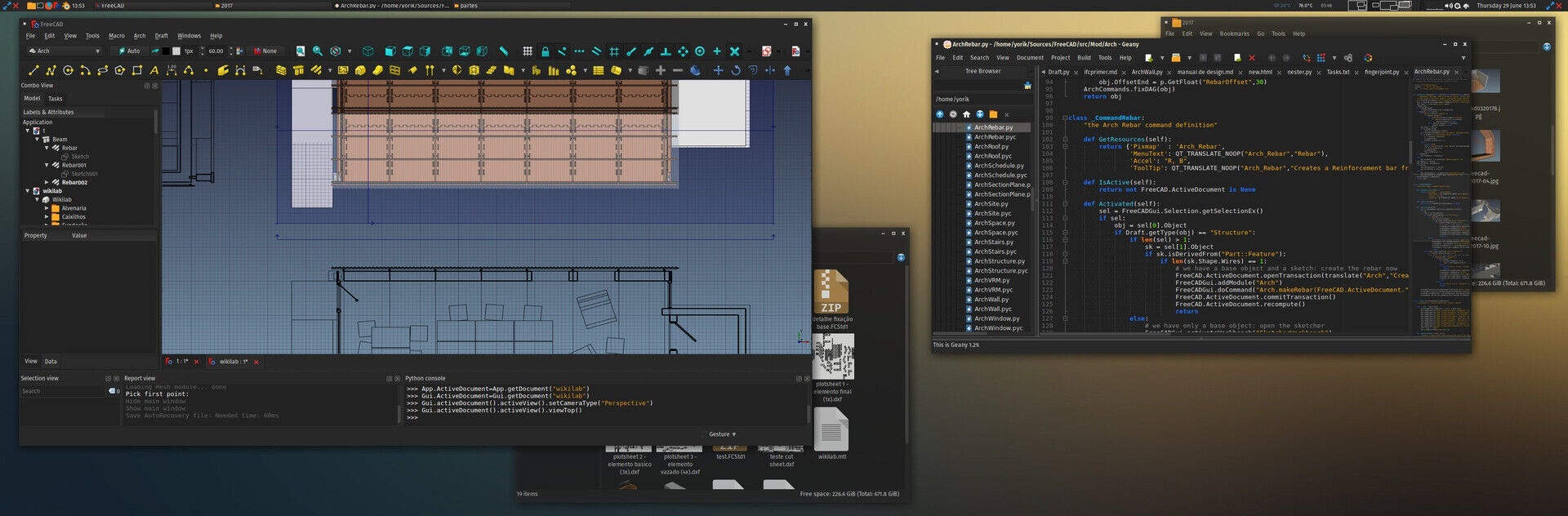The height and width of the screenshot is (516, 1568).
Task: Open the Arch workbench selector dropdown
Action: coord(65,51)
